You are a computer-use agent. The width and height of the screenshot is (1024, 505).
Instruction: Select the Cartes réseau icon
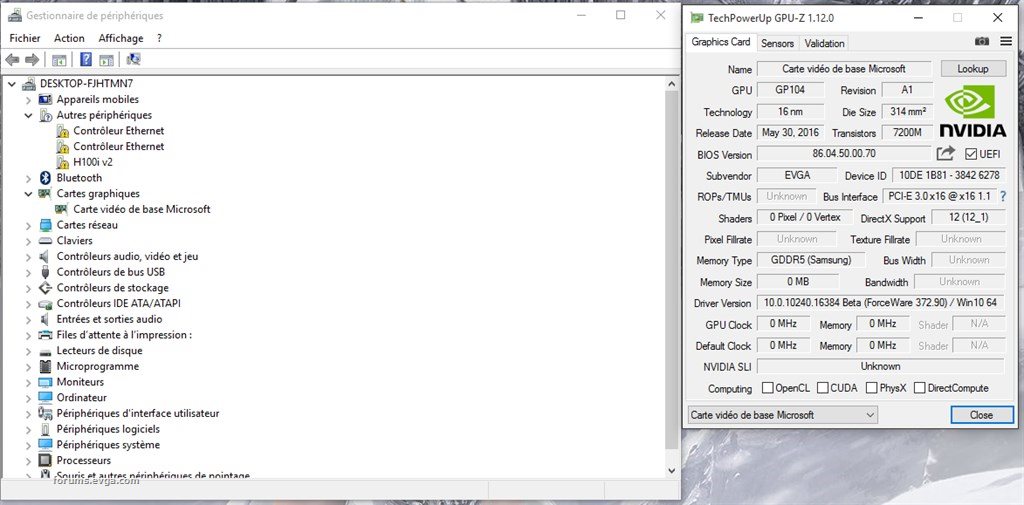point(45,225)
